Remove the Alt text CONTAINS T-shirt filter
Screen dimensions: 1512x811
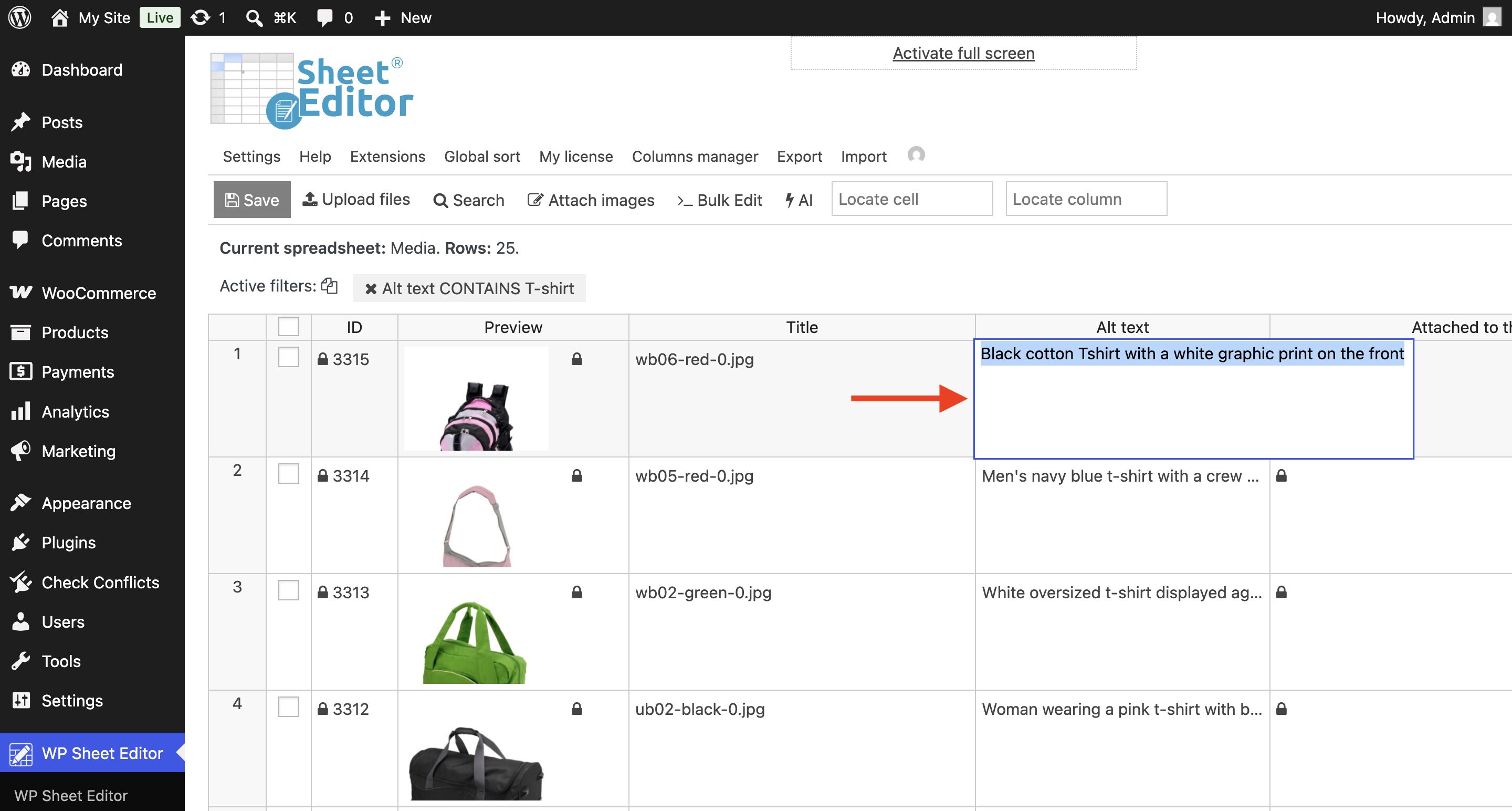371,289
